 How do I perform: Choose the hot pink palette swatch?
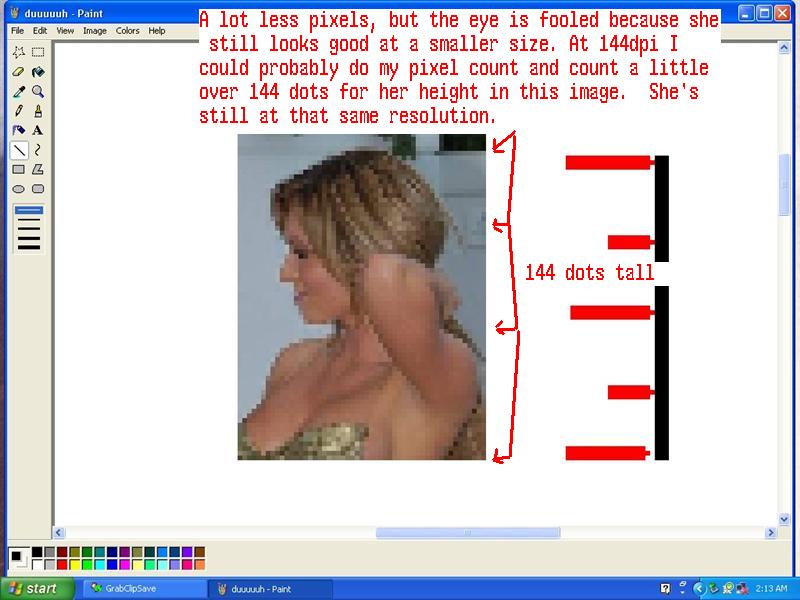click(187, 564)
